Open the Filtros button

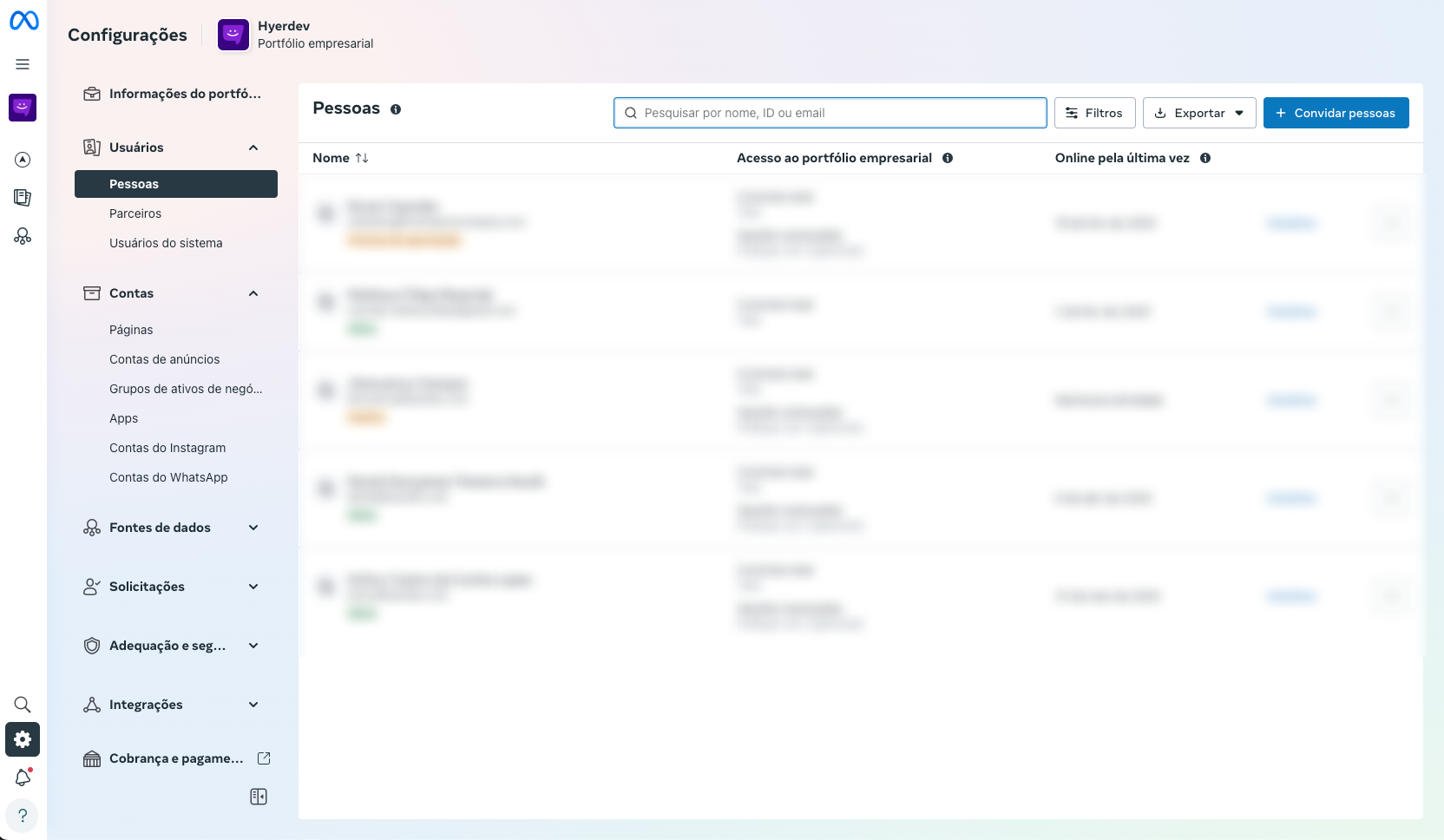pyautogui.click(x=1094, y=113)
